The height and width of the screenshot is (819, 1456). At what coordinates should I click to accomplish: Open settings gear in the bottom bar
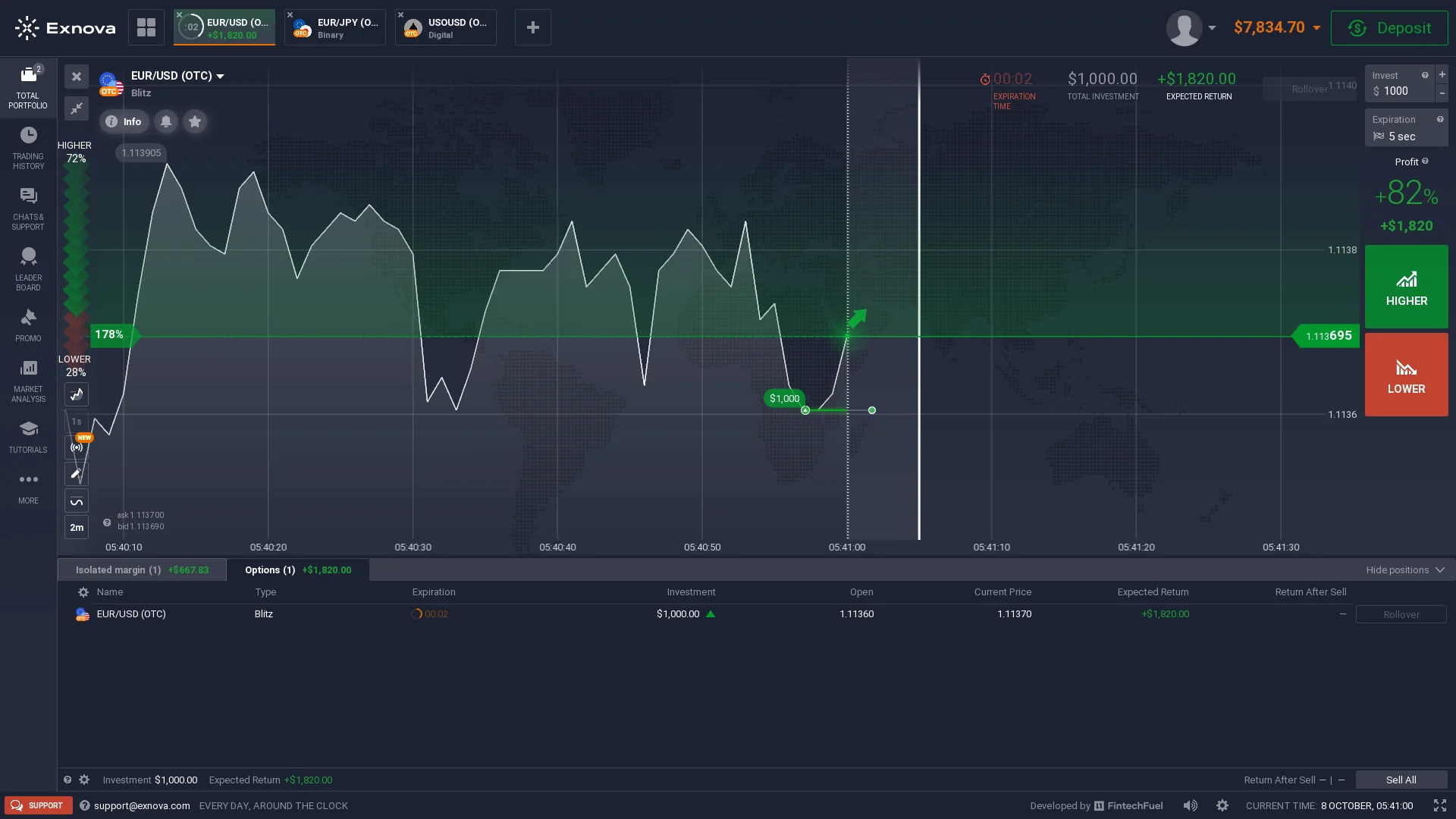(1222, 805)
